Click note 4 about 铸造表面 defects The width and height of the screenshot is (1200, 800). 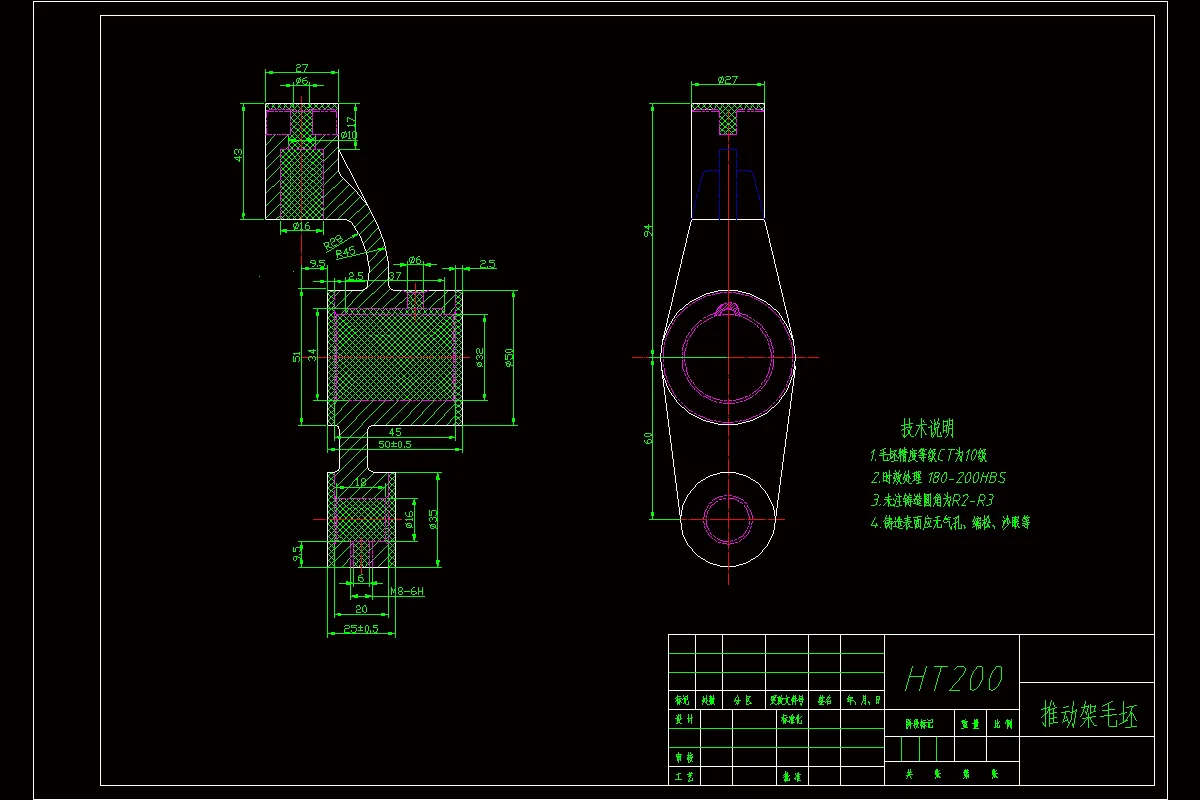[950, 522]
